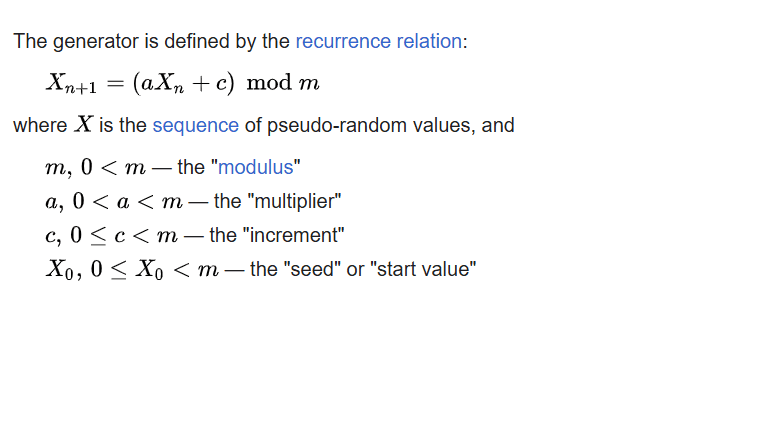Screen dimensions: 783x446
Task: Click the word "multiplier" in quotes
Action: coord(297,201)
